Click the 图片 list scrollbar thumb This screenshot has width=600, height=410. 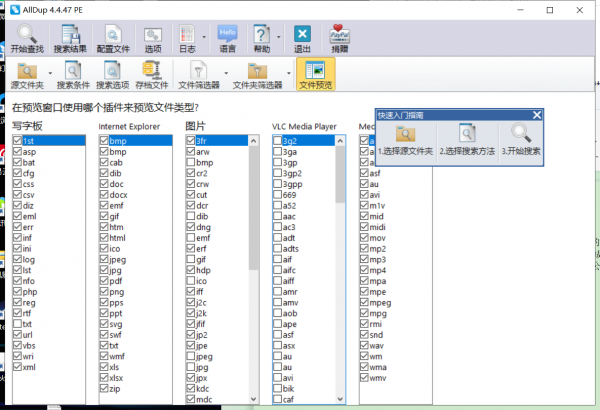253,208
